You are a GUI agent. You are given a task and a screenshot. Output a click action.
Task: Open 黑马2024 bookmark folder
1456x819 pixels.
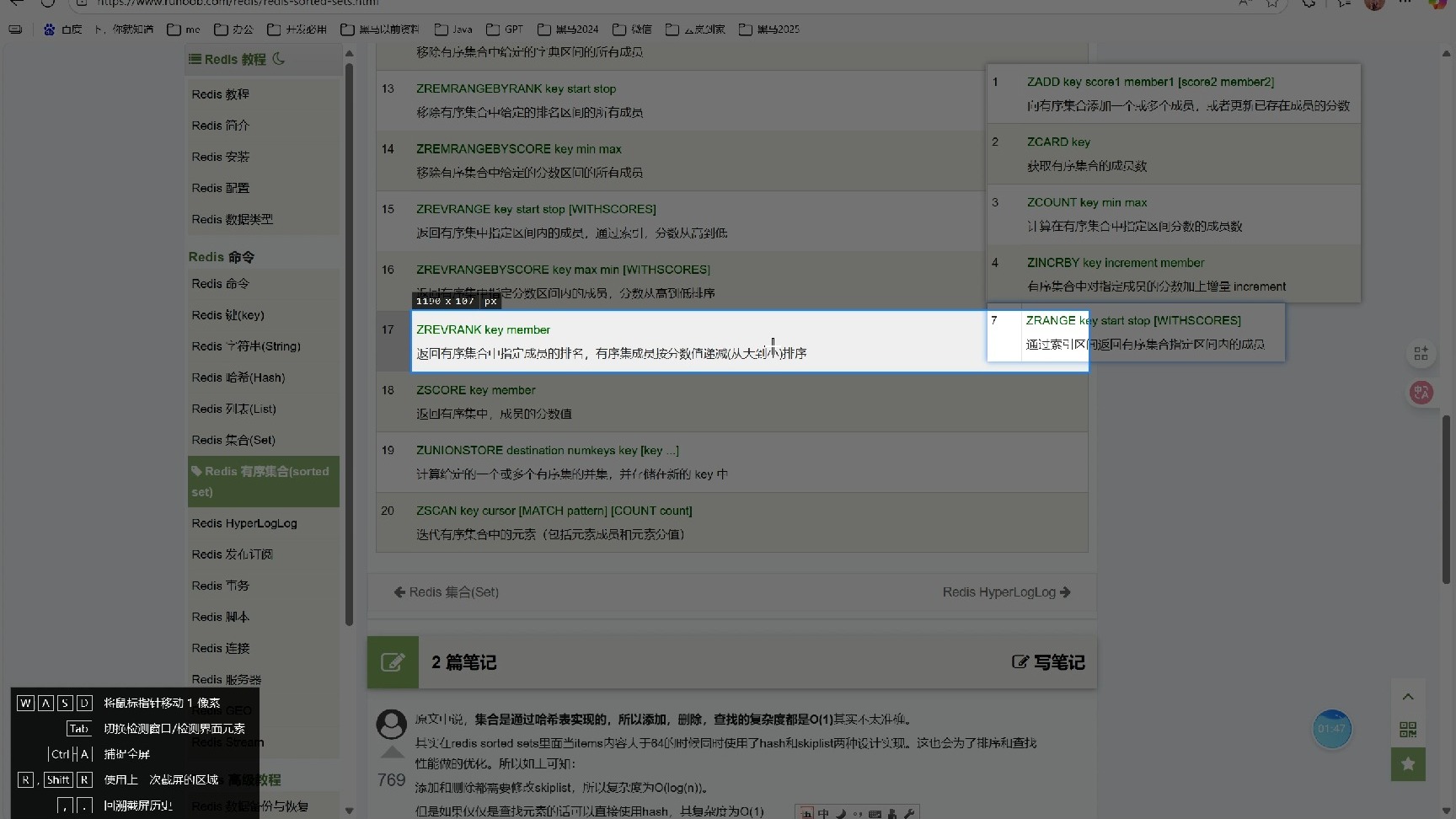pos(568,29)
